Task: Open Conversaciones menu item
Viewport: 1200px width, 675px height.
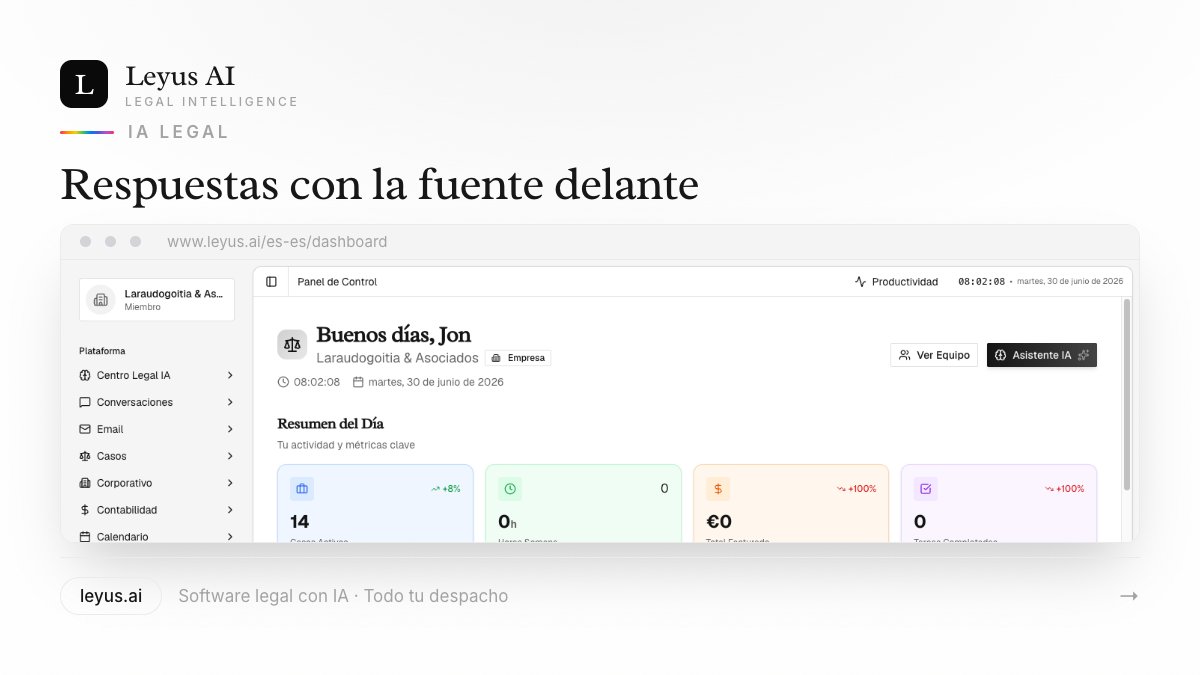Action: click(x=157, y=402)
